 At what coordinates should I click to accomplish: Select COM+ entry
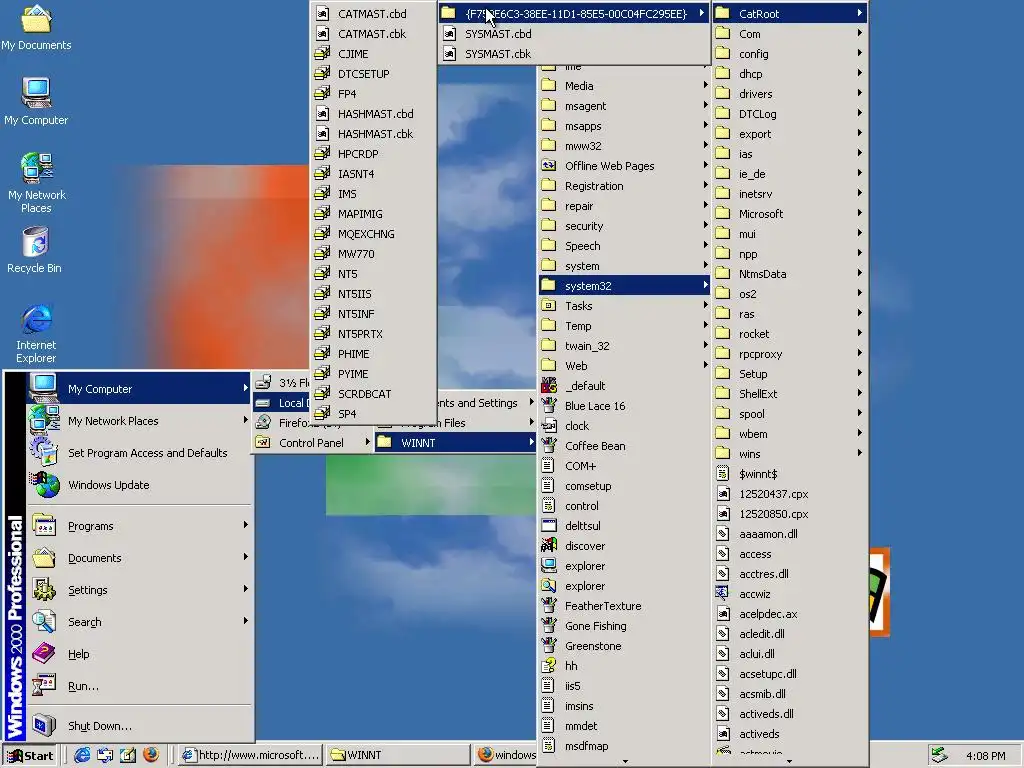pos(624,466)
